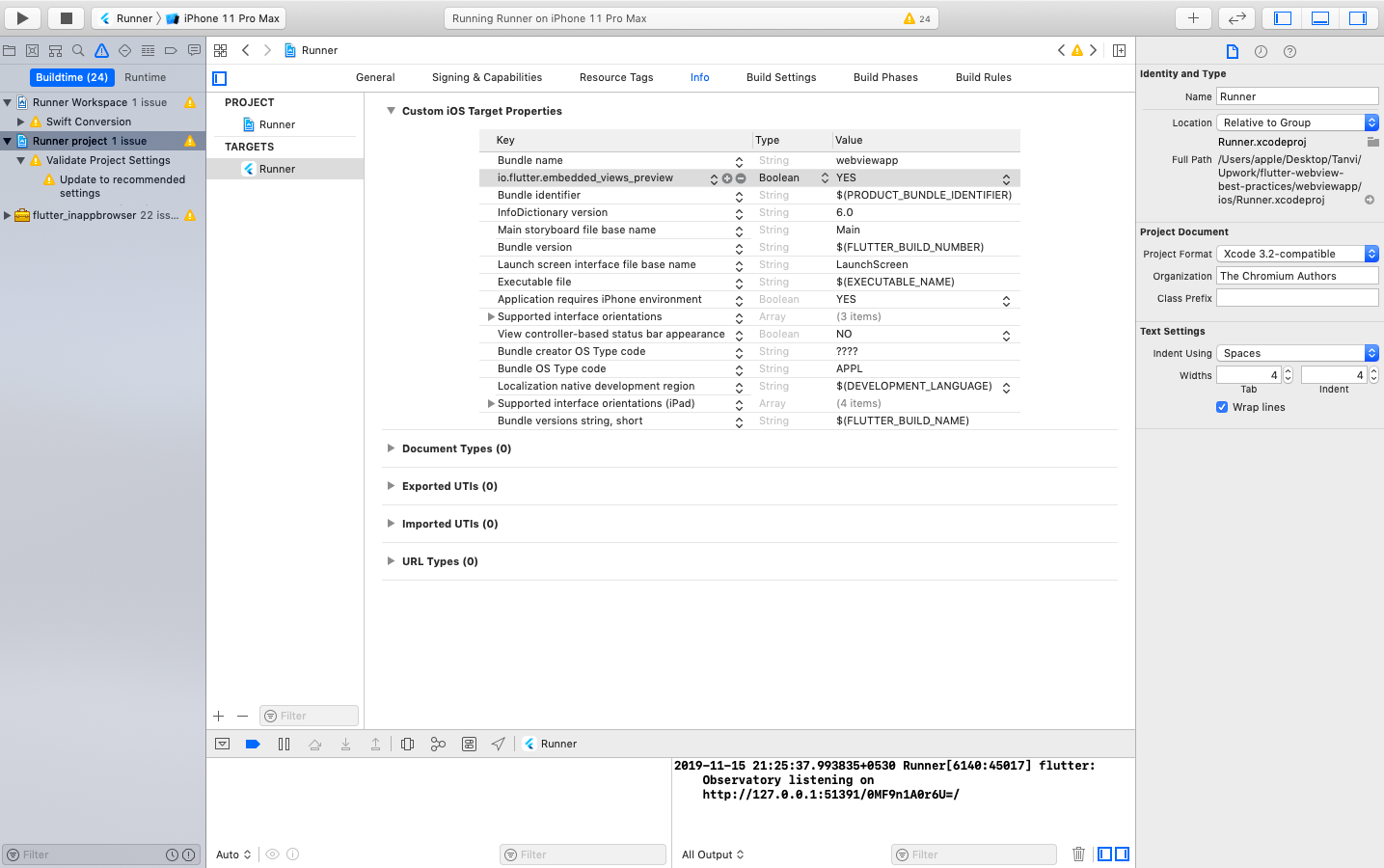Clear console with the trash icon

[x=1078, y=854]
